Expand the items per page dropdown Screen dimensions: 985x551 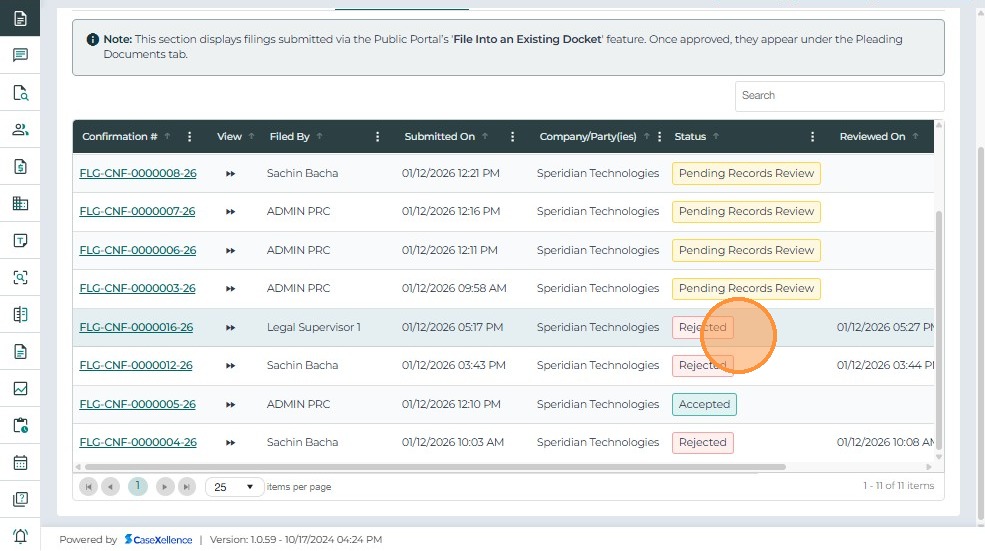coord(235,487)
